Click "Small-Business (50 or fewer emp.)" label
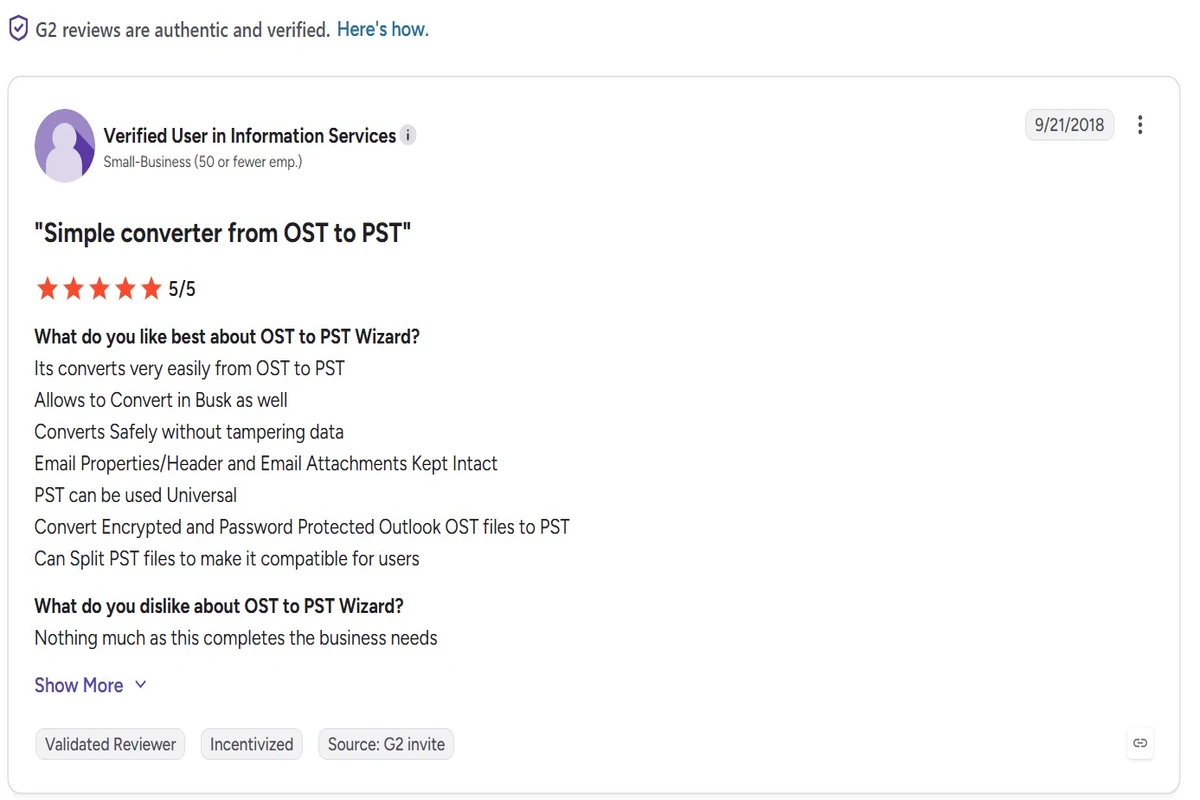 tap(203, 161)
